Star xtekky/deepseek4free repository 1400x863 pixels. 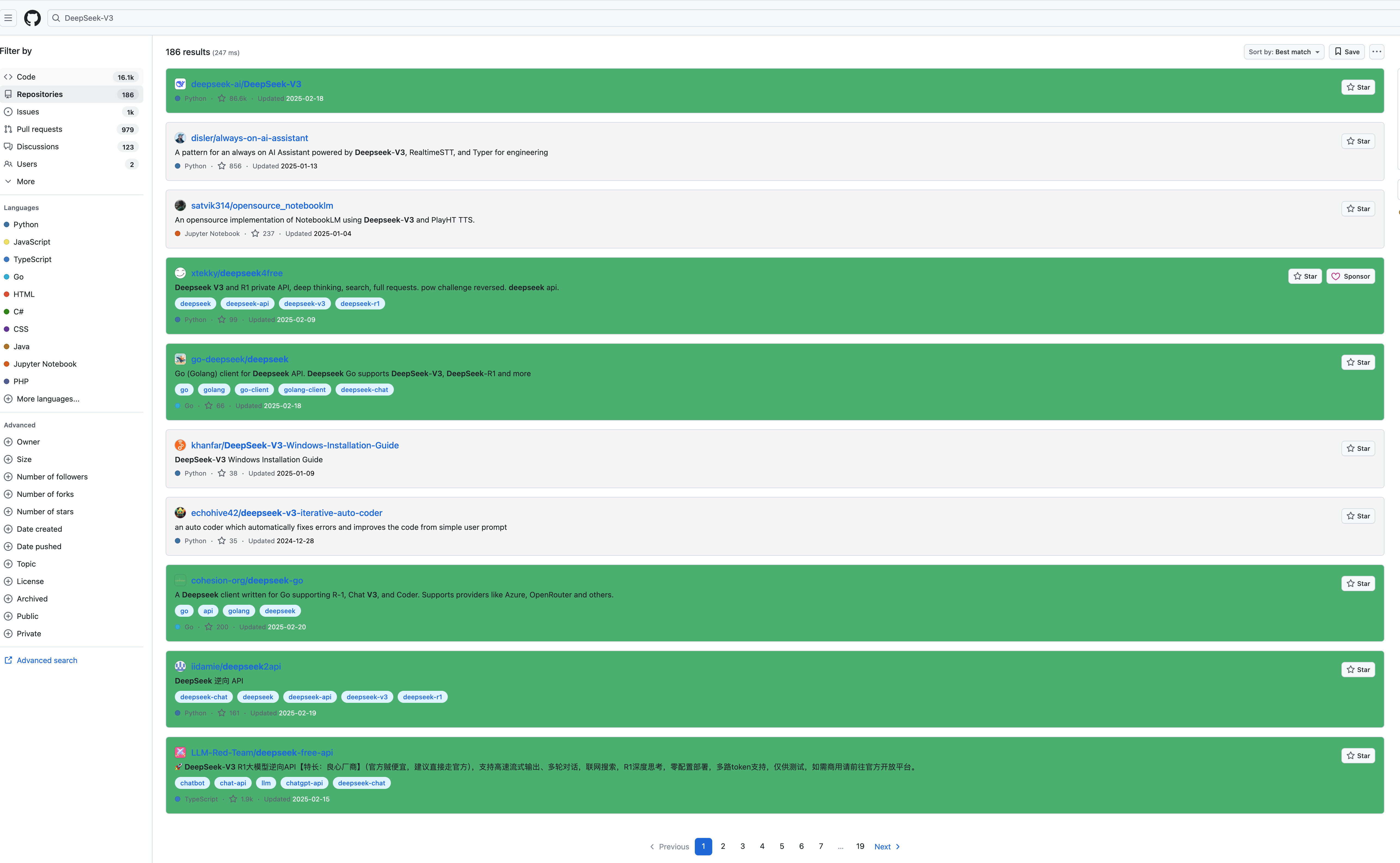pos(1305,276)
